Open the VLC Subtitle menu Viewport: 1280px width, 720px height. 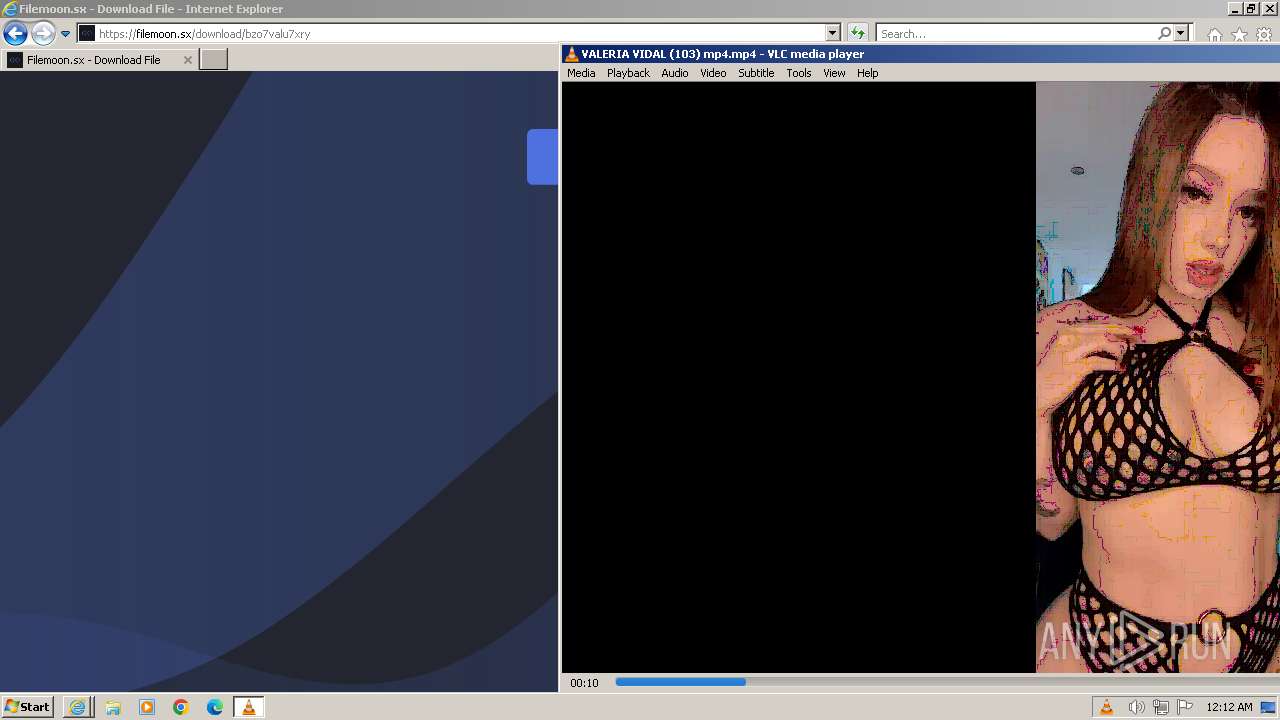click(x=756, y=73)
